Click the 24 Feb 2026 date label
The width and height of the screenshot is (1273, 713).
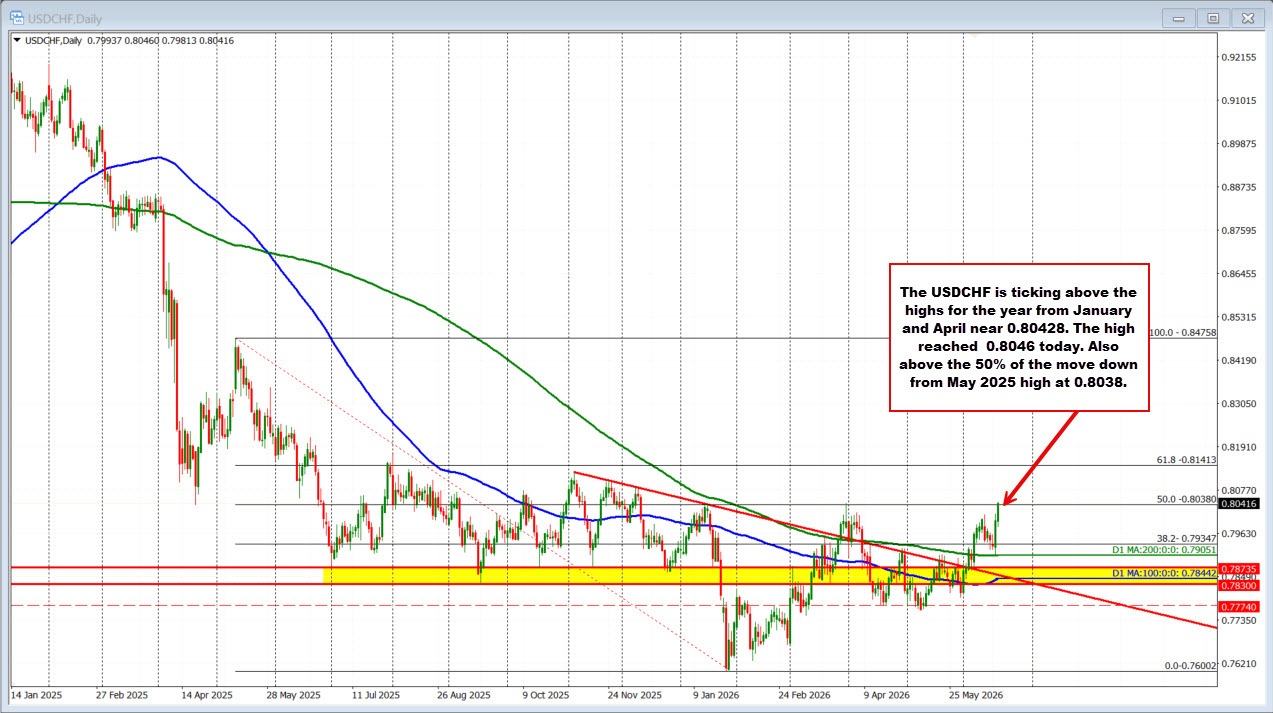[x=804, y=693]
